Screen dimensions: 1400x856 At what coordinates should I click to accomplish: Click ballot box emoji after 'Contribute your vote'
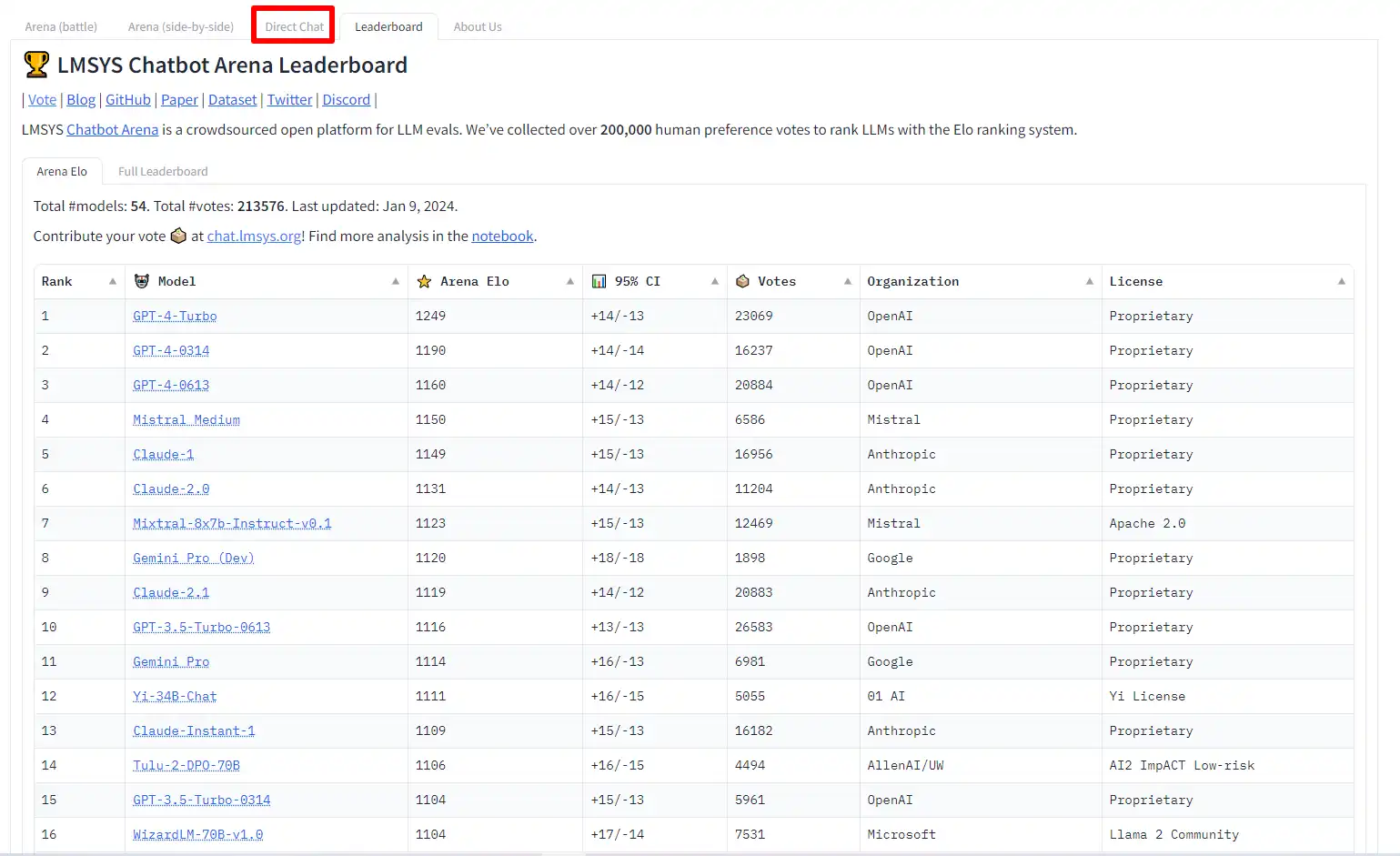178,236
